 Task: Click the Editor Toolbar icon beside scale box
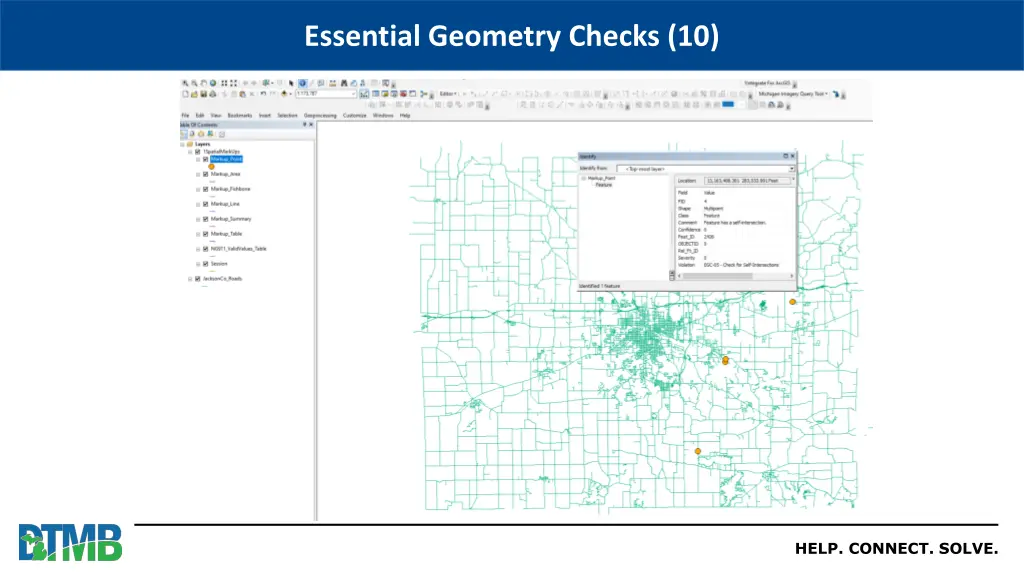coord(364,95)
